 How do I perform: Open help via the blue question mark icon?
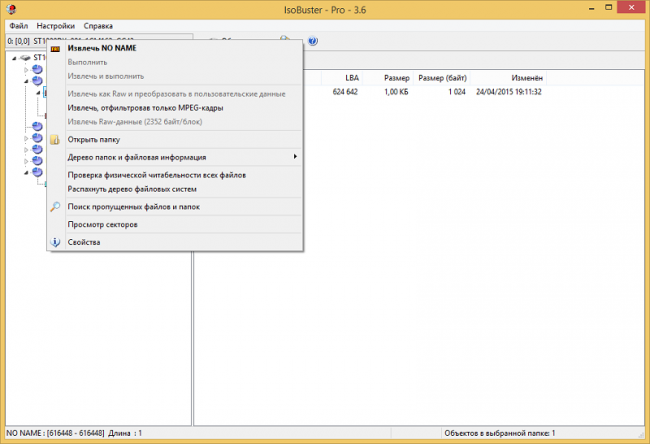(313, 41)
